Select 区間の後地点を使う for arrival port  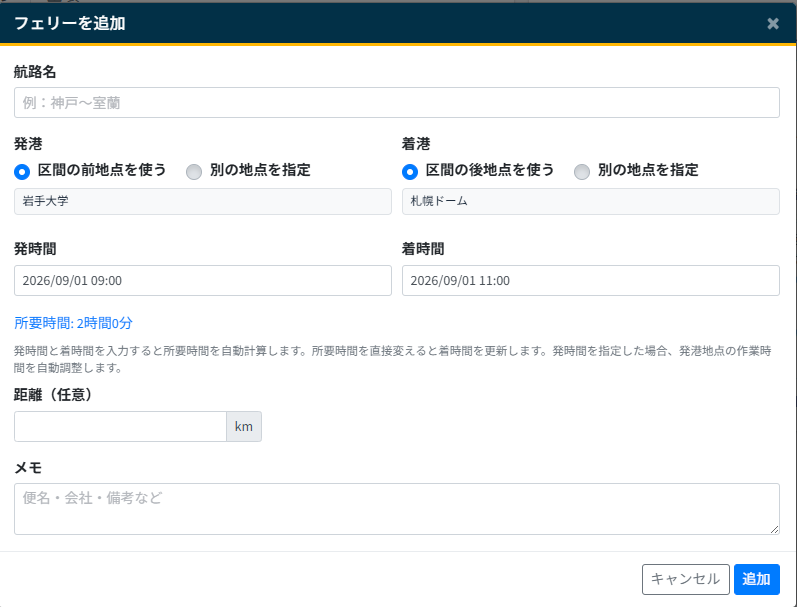tap(410, 172)
